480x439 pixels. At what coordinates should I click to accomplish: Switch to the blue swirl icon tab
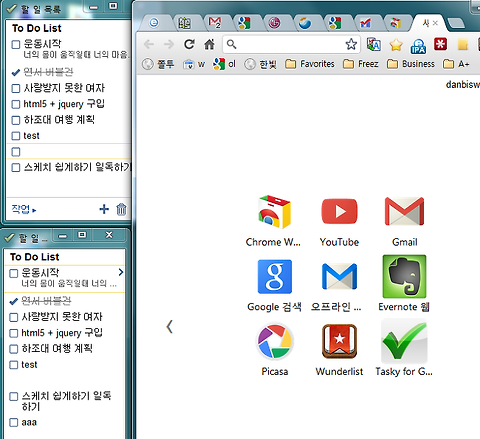(305, 23)
